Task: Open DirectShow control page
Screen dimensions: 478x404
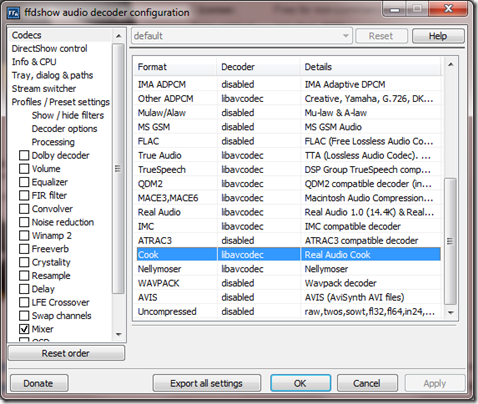Action: (x=49, y=49)
